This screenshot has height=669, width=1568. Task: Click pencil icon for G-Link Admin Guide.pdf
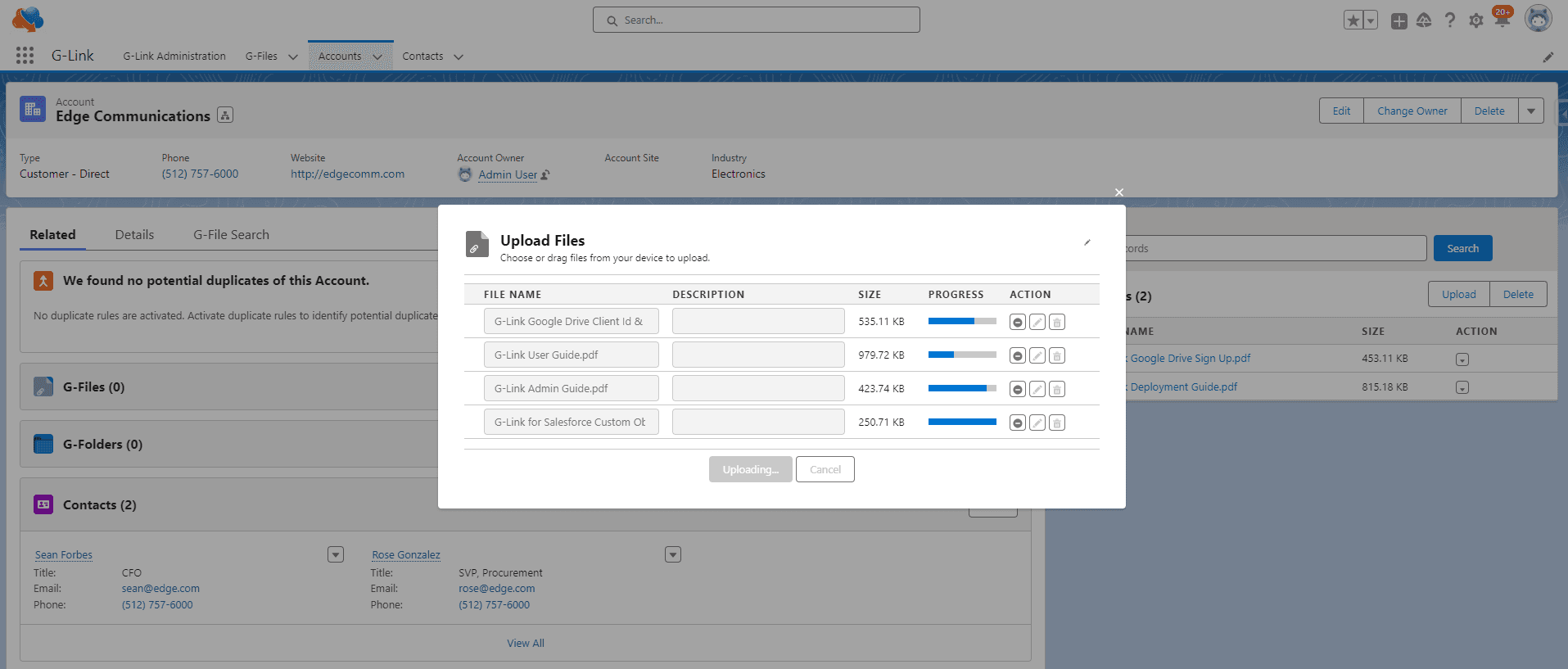coord(1037,389)
